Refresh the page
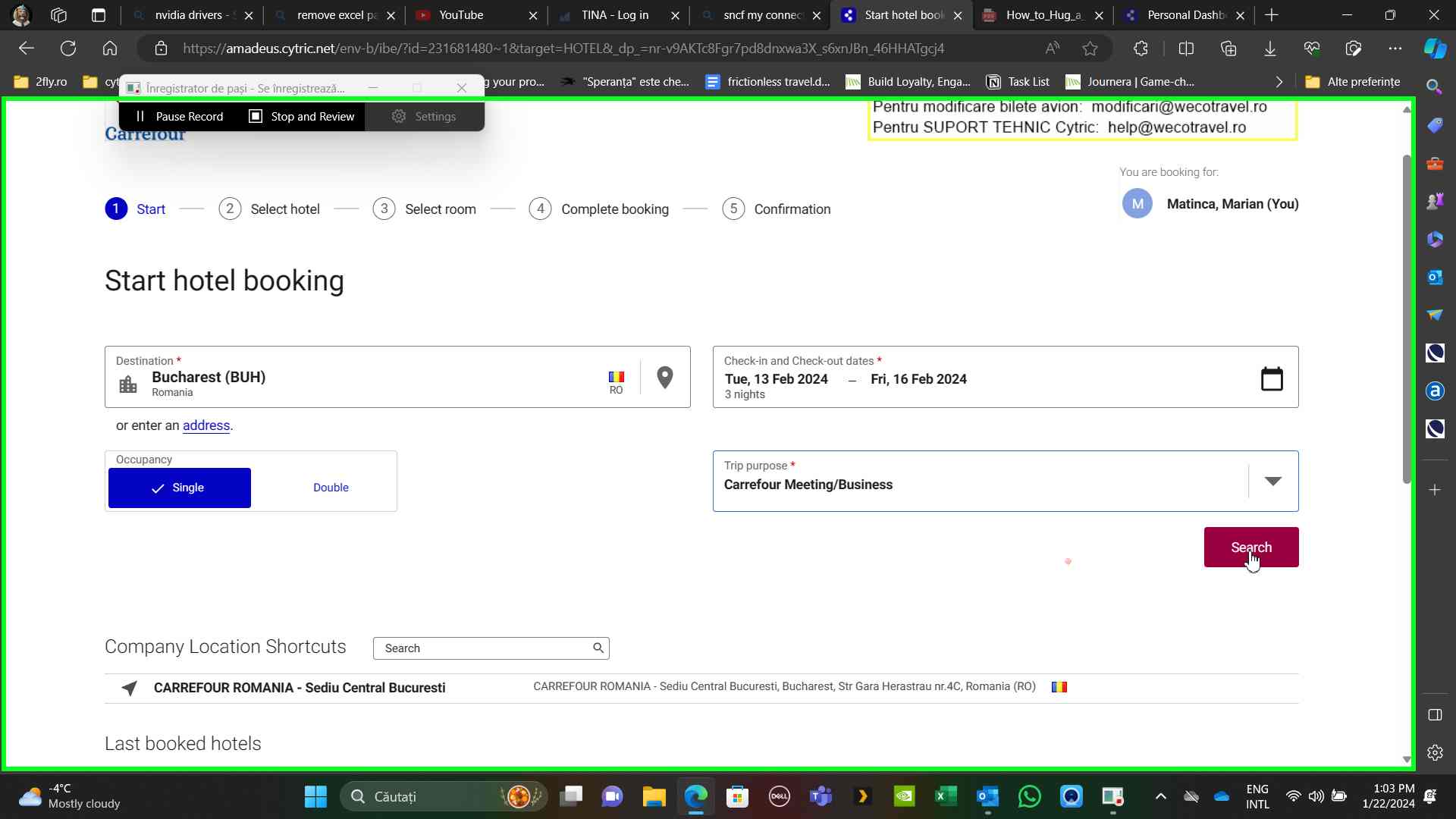This screenshot has width=1456, height=819. click(68, 49)
